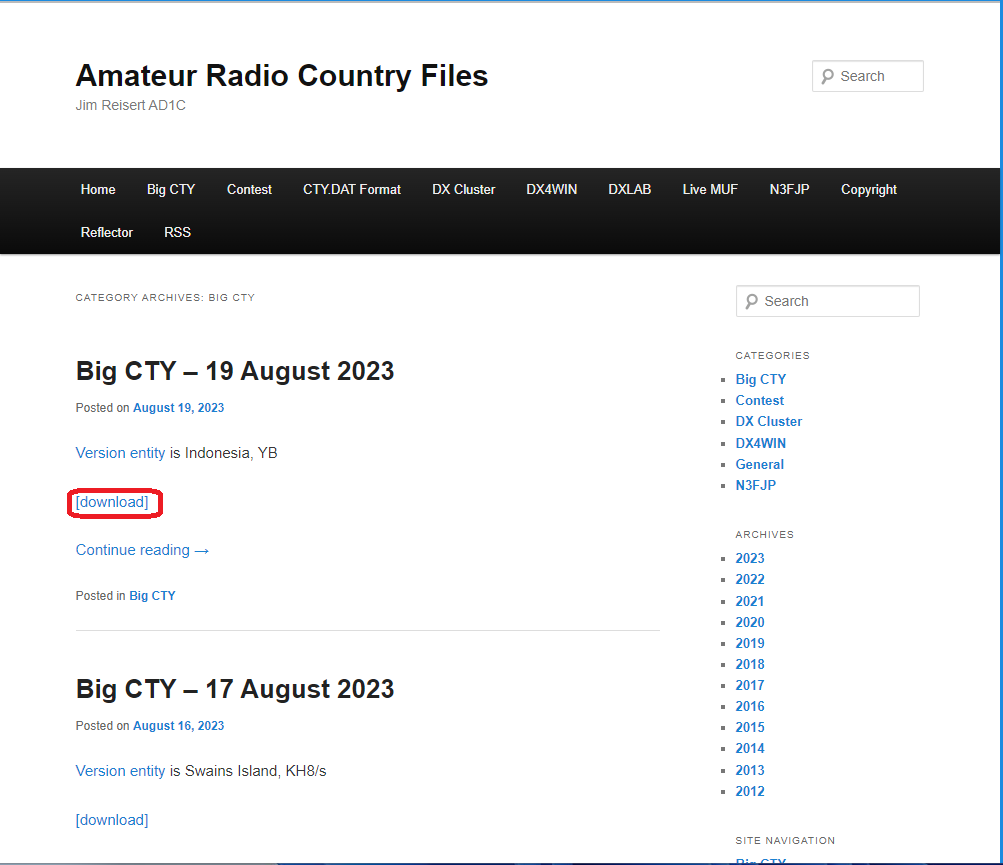Open post Big CTY – 17 August 2023

235,689
